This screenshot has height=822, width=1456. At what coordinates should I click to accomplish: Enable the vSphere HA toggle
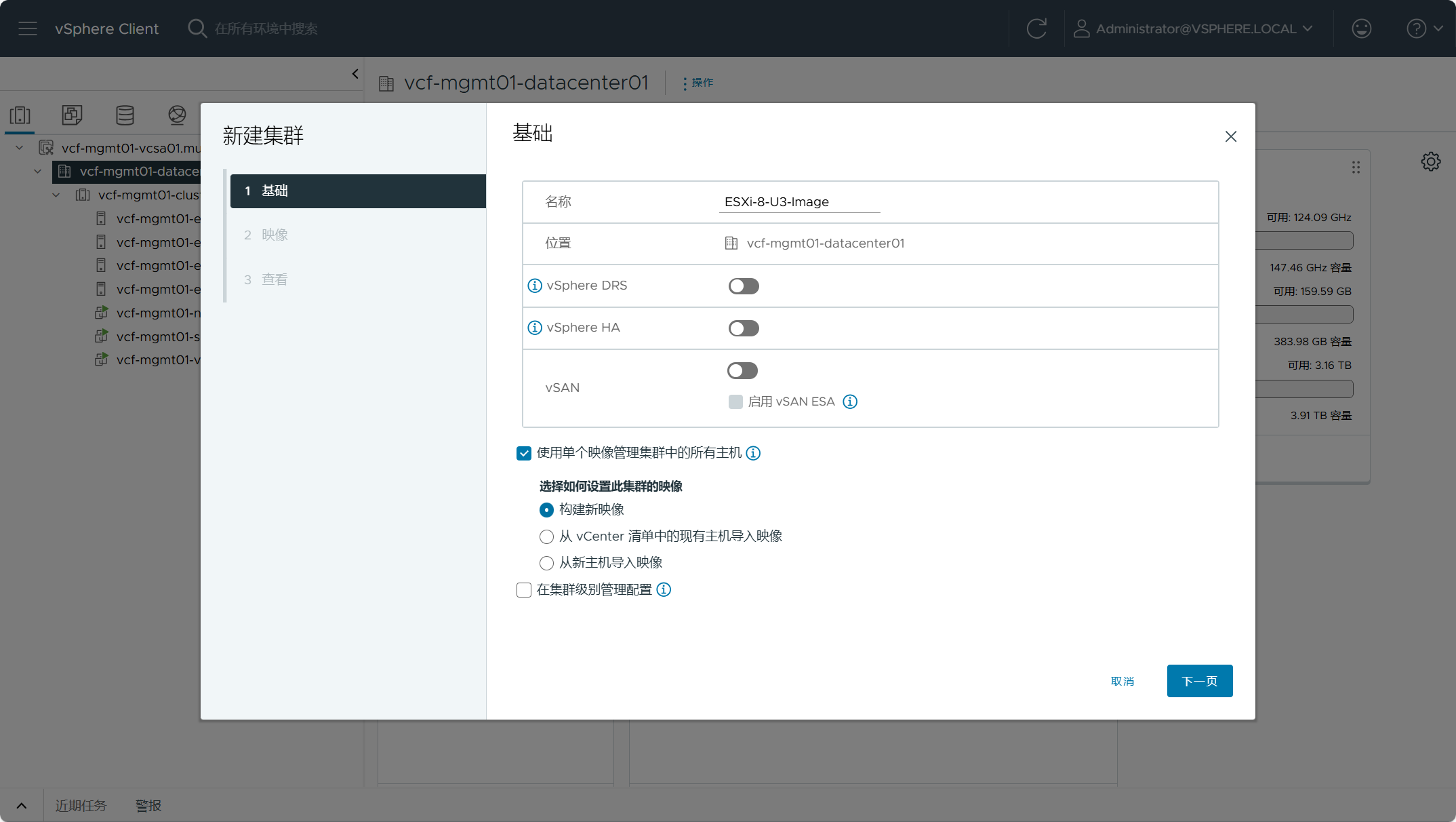[x=744, y=328]
